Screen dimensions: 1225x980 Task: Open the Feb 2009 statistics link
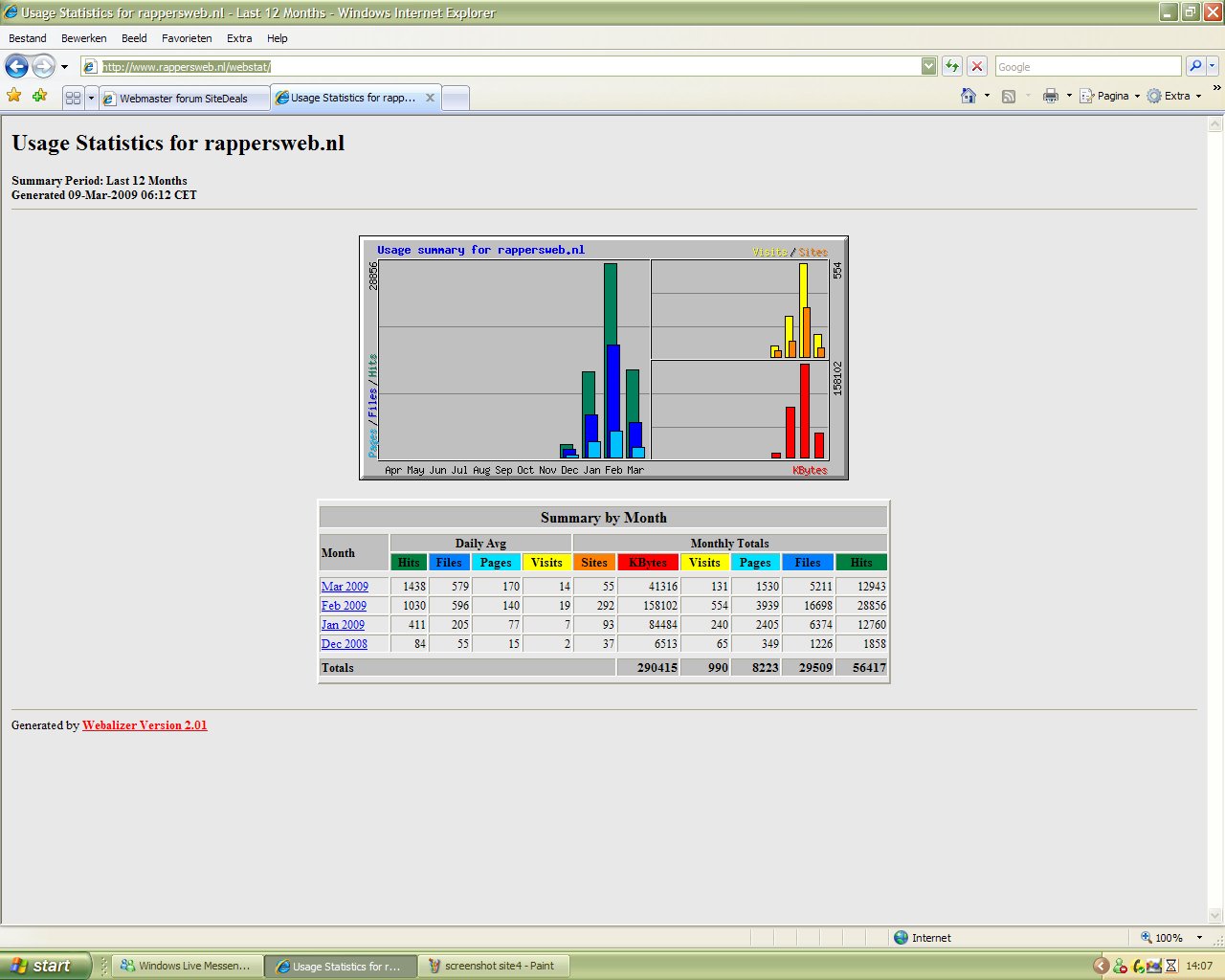coord(344,606)
